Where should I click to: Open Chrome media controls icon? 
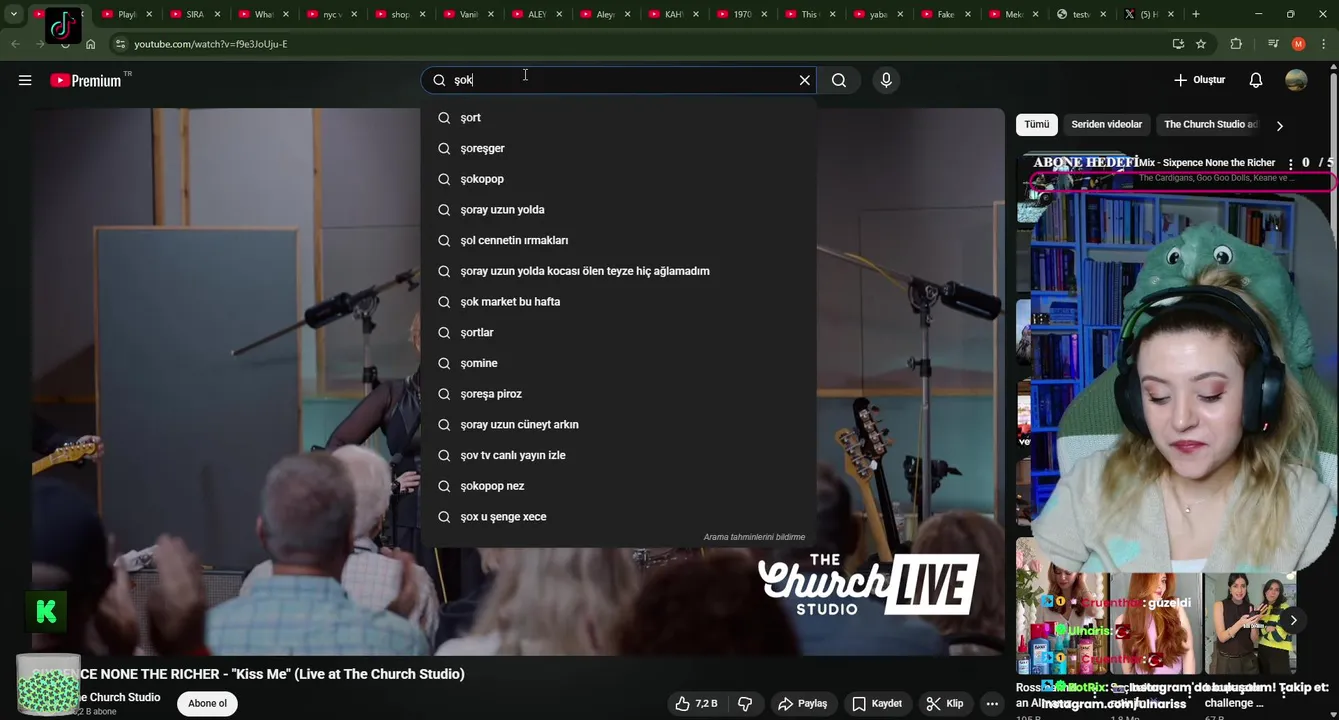click(x=1273, y=44)
